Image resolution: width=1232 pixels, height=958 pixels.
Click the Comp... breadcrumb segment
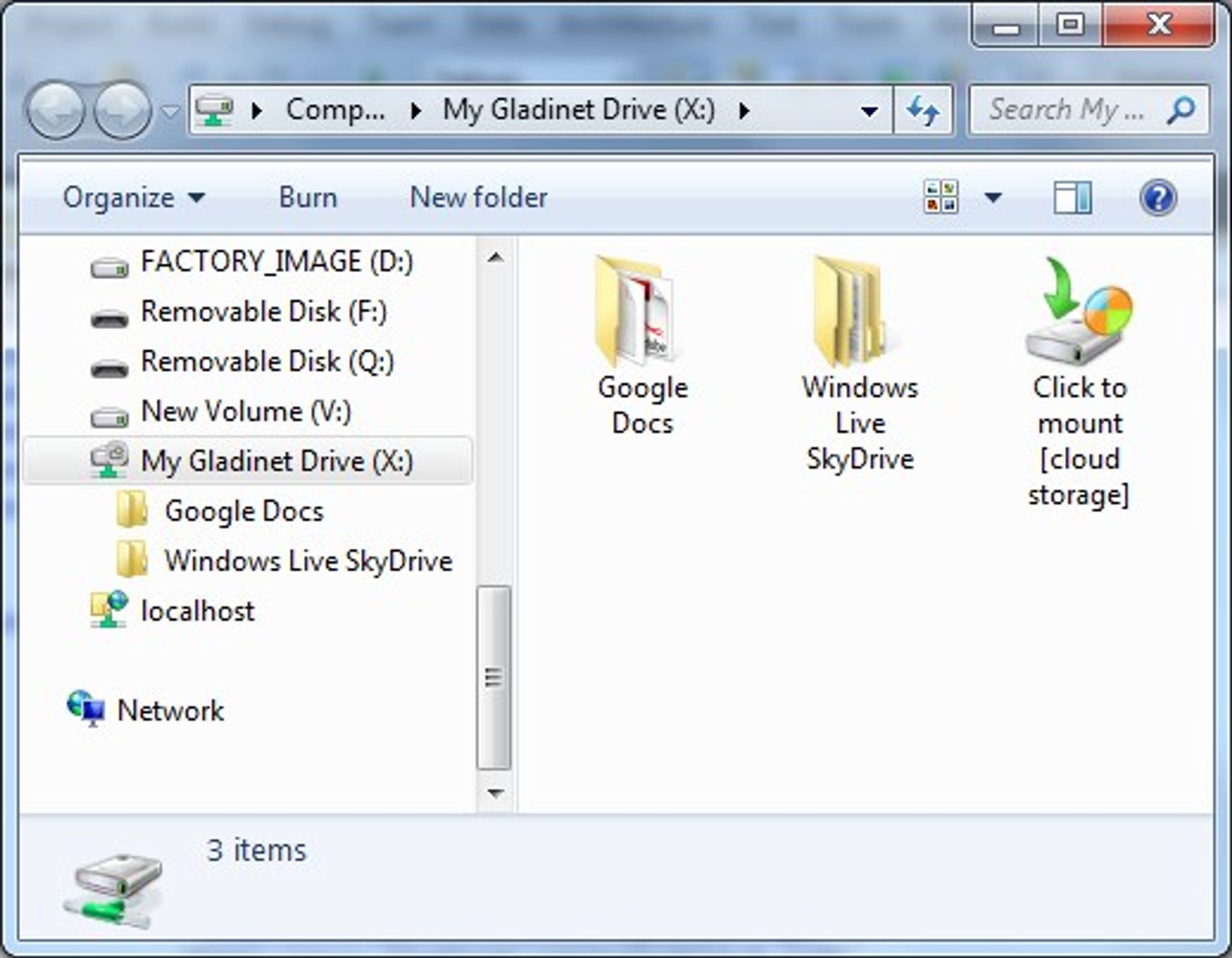click(336, 110)
